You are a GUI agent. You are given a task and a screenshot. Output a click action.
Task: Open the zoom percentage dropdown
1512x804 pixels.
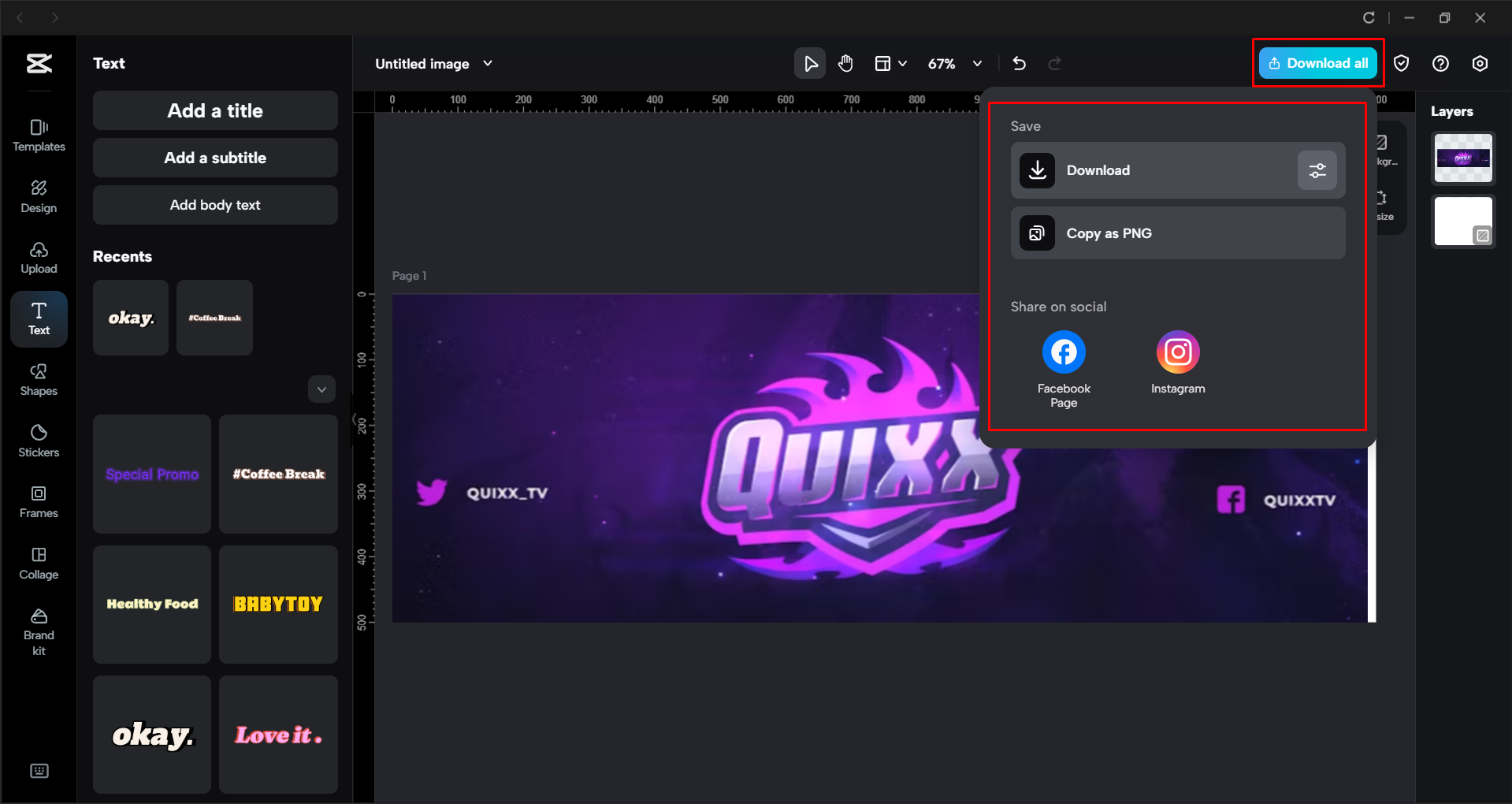click(977, 63)
